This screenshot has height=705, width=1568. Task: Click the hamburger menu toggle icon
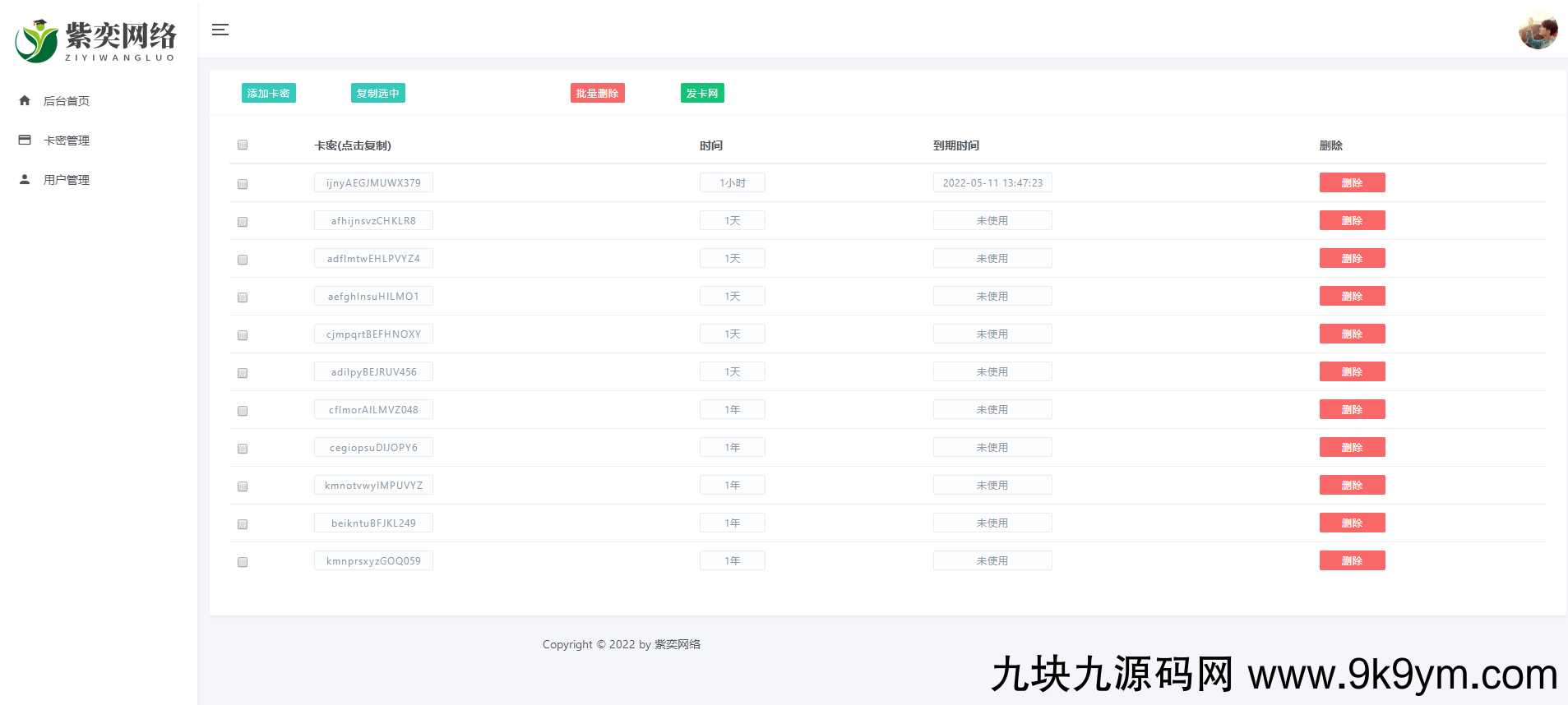coord(220,30)
